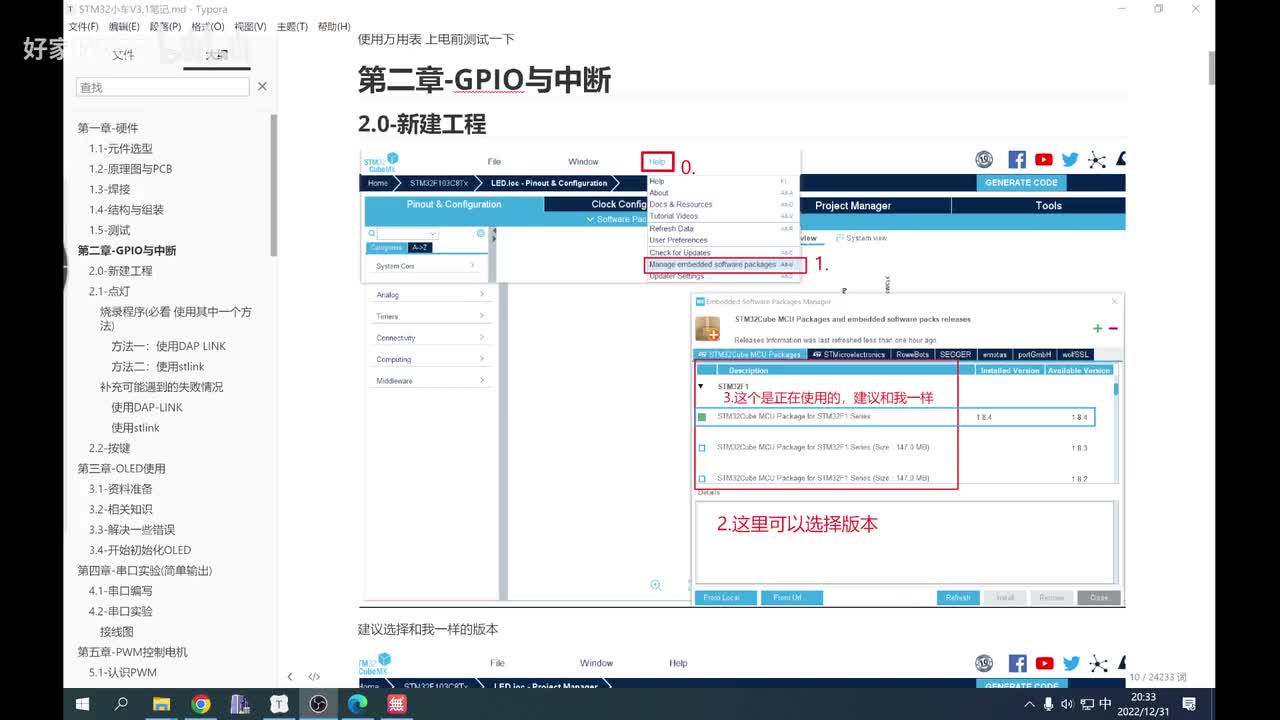Select 5.1-认识PWM outline entry

[123, 673]
